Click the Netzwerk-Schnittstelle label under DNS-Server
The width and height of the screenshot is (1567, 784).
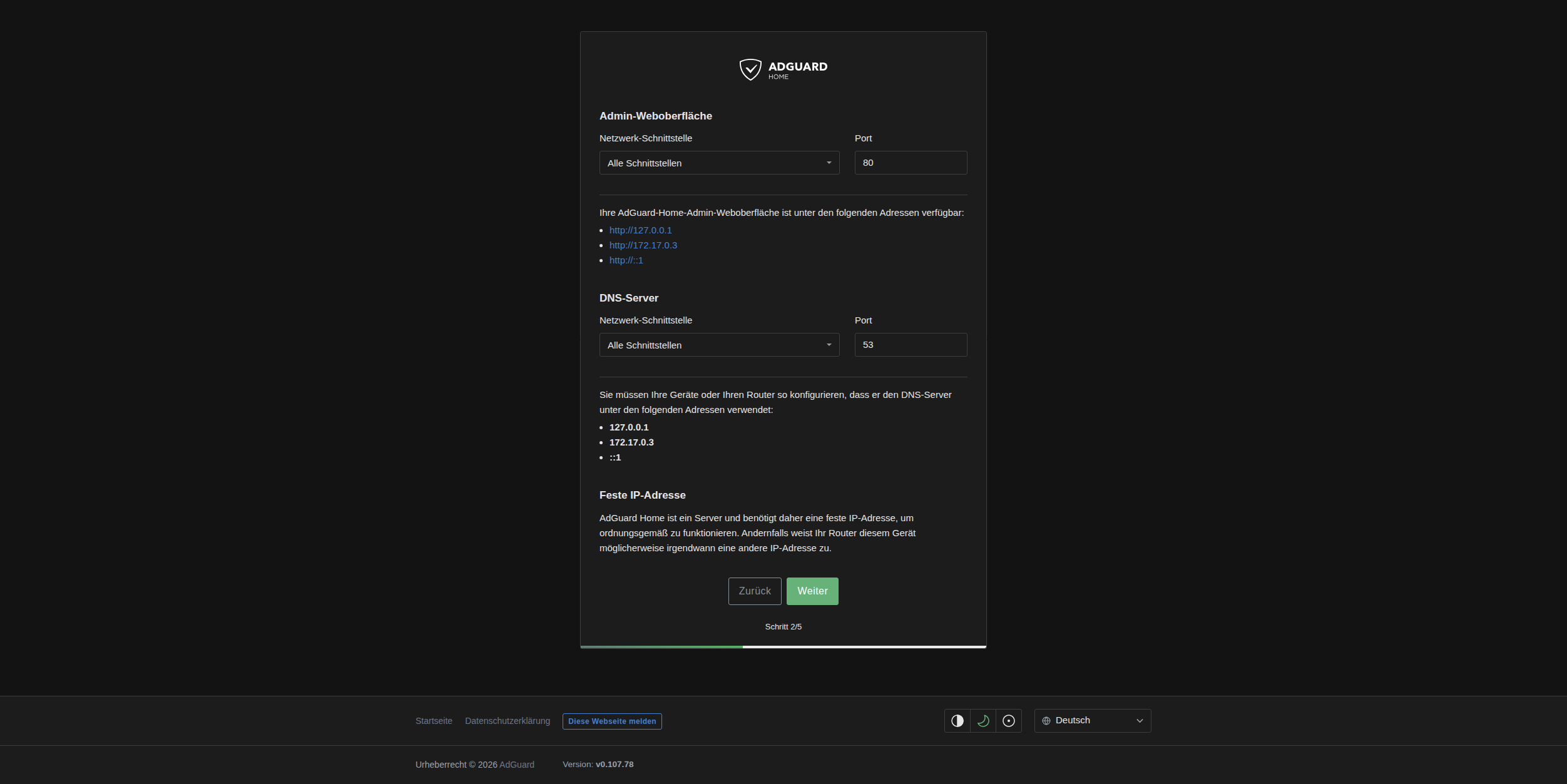coord(646,320)
